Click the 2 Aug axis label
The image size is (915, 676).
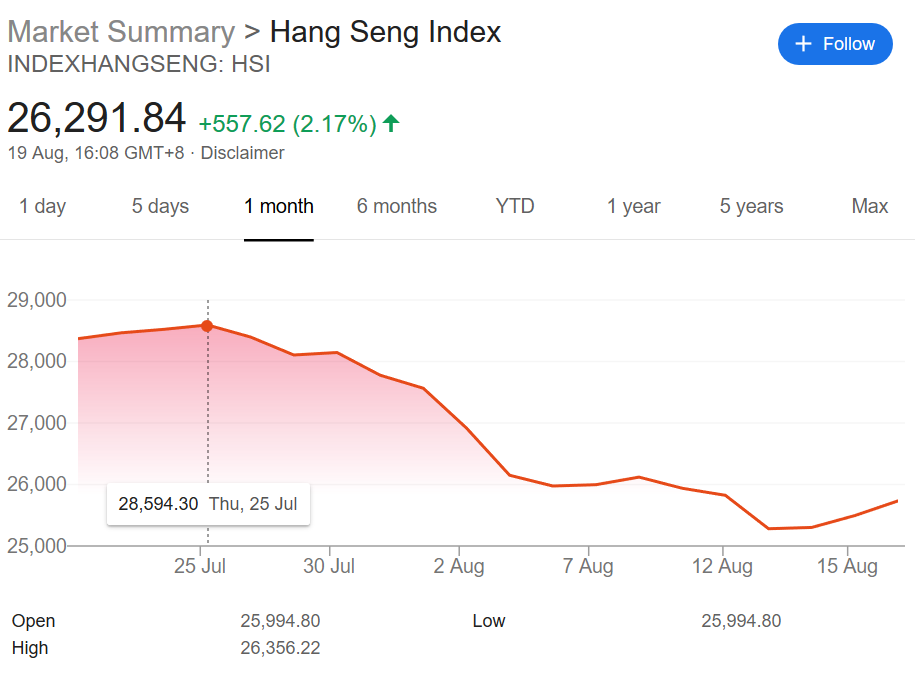(x=459, y=566)
